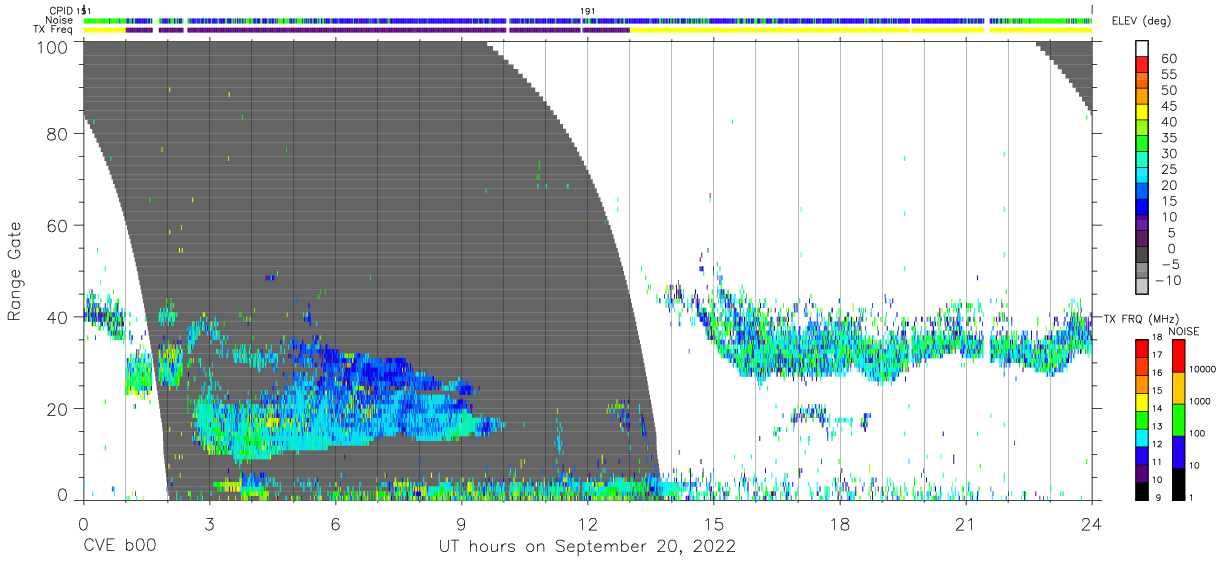Click the '191' CPID marker label
The image size is (1228, 567).
(587, 11)
